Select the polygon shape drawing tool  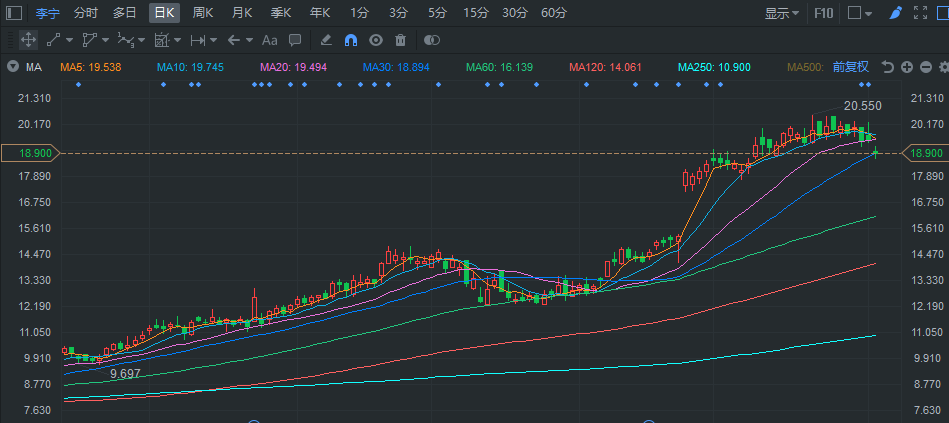pos(90,41)
